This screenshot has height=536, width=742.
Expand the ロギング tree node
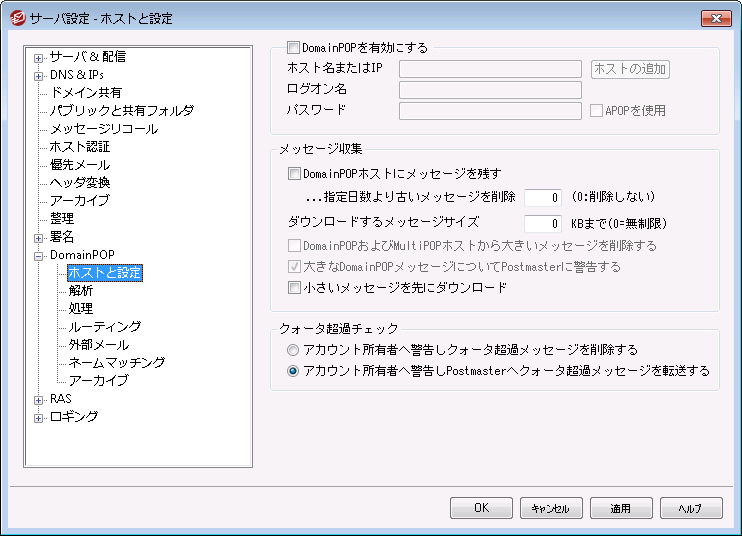pyautogui.click(x=39, y=417)
